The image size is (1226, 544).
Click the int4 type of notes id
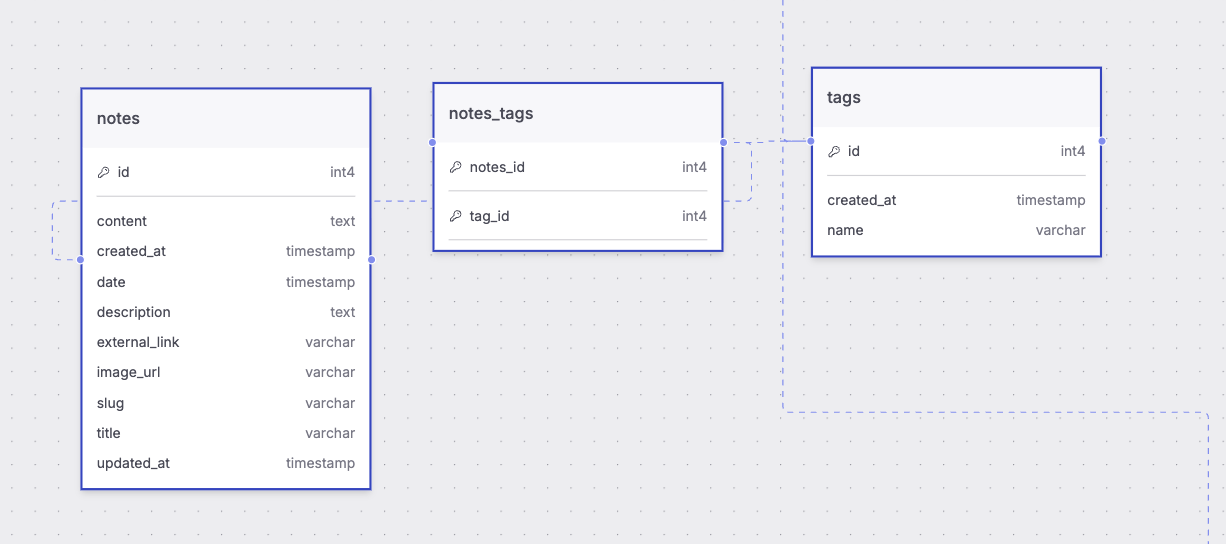pos(342,172)
